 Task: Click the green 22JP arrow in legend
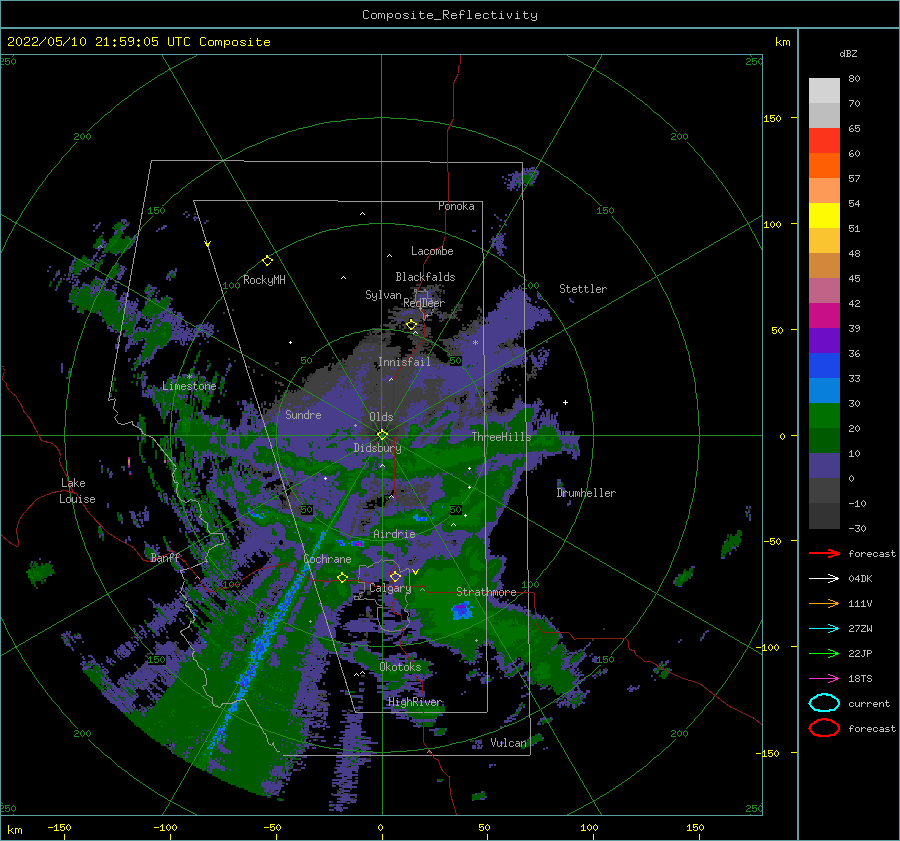824,653
